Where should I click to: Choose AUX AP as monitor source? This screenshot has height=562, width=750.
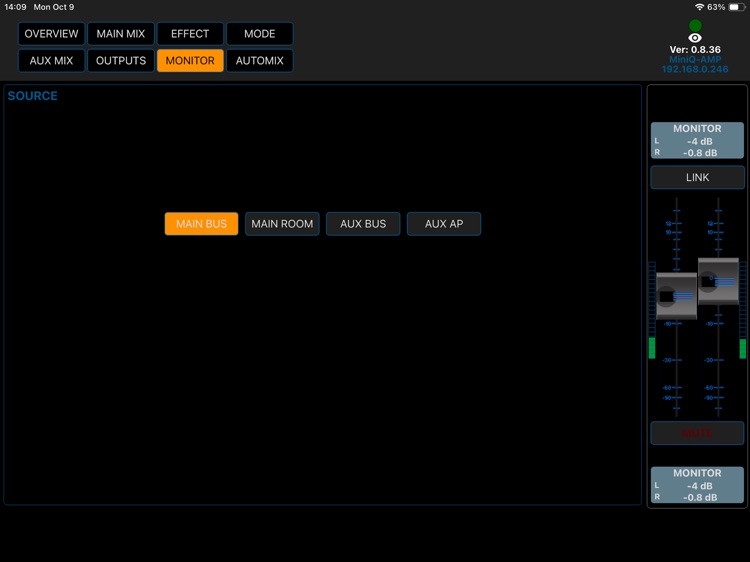444,224
